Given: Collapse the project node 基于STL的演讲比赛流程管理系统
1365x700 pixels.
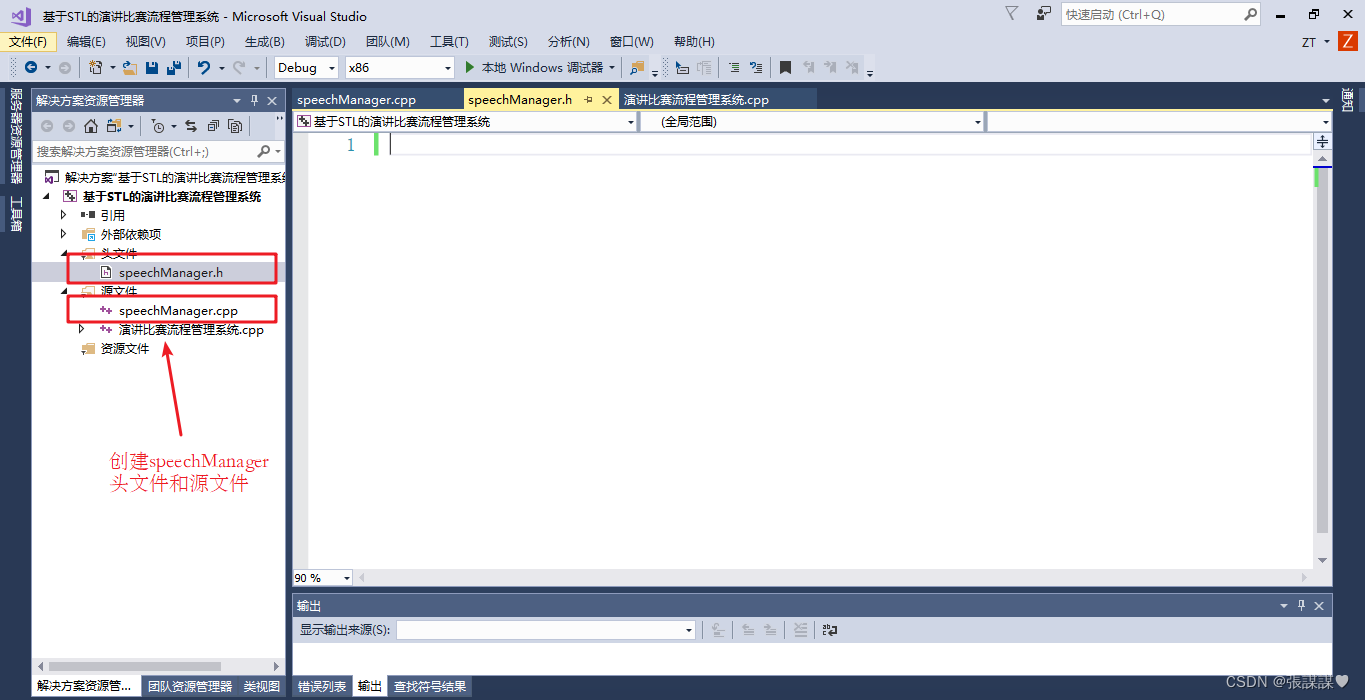Looking at the screenshot, I should 46,196.
